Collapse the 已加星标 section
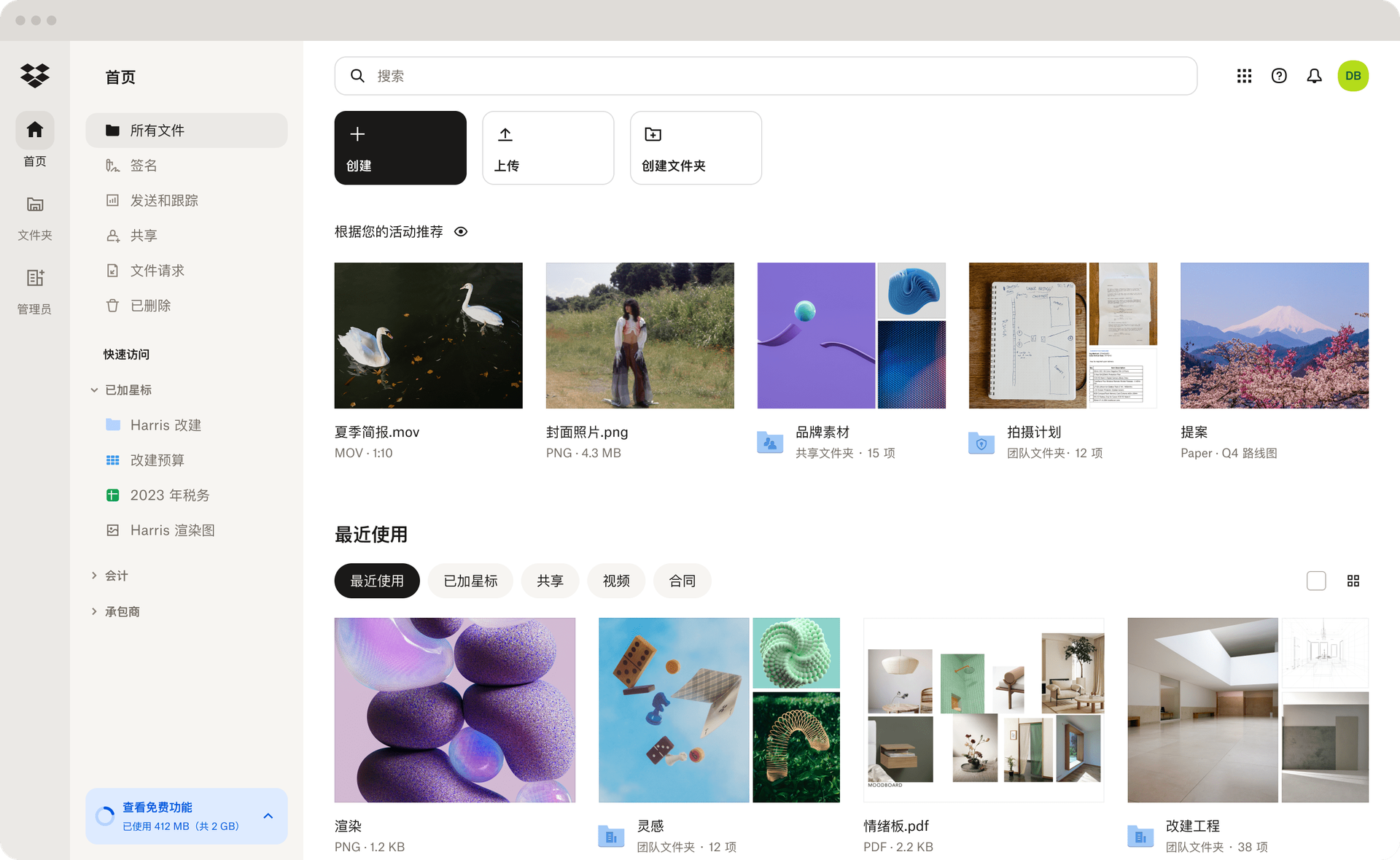Screen dimensions: 1400x860 click(93, 390)
